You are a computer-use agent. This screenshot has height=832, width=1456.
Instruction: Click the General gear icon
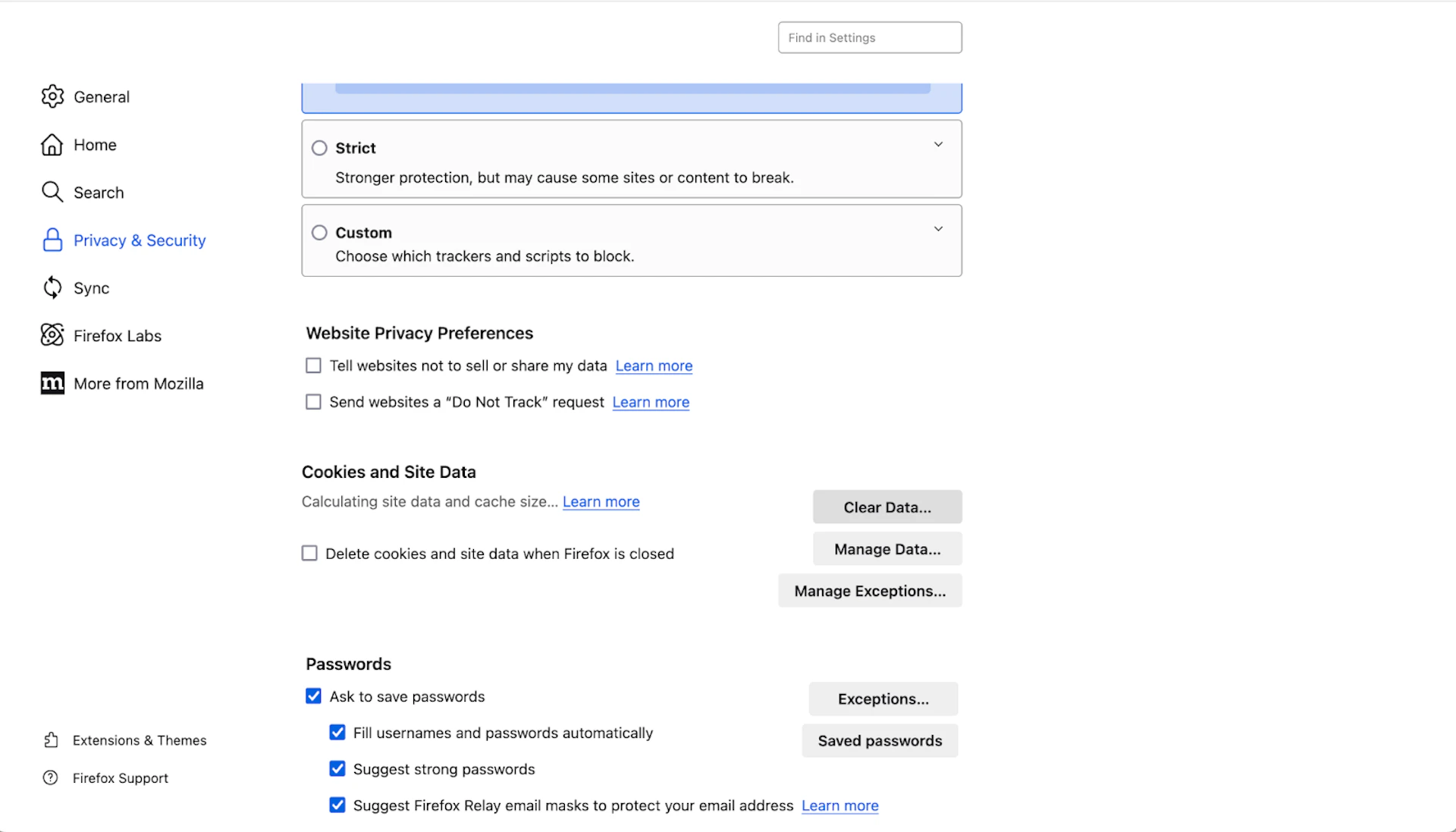click(x=52, y=96)
